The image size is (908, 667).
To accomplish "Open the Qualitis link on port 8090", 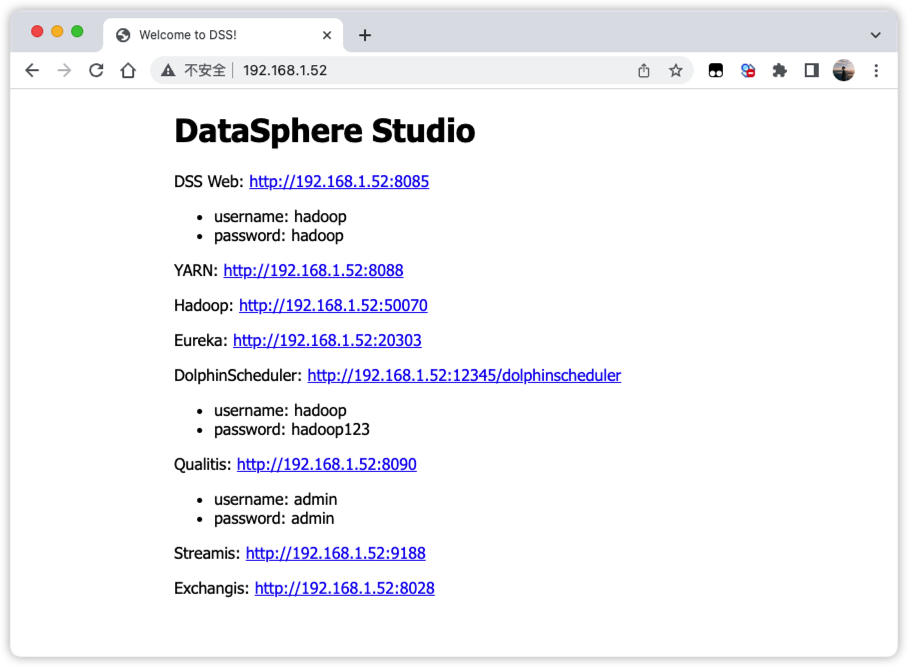I will click(327, 464).
